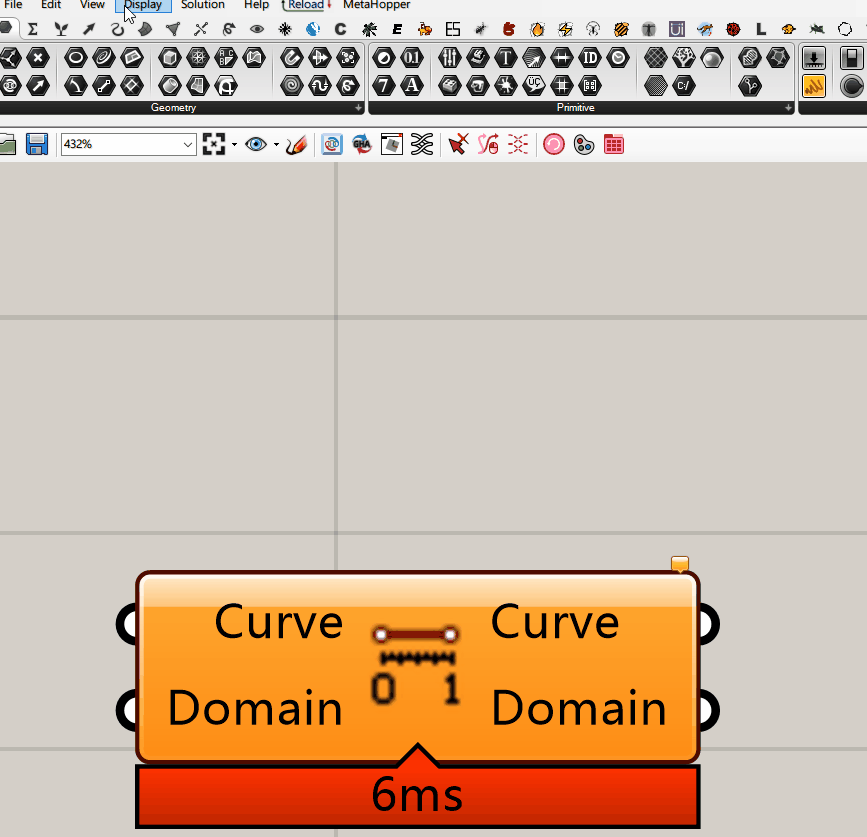Click the yellow warning balloon on the Curve Domain component

(679, 564)
